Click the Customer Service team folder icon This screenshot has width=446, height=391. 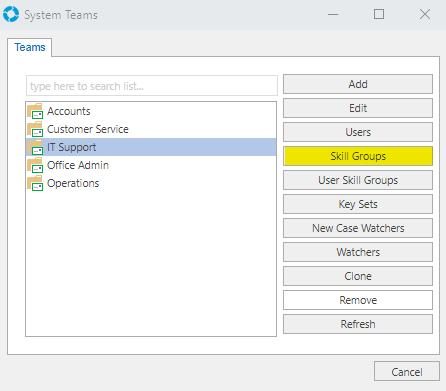tap(35, 129)
